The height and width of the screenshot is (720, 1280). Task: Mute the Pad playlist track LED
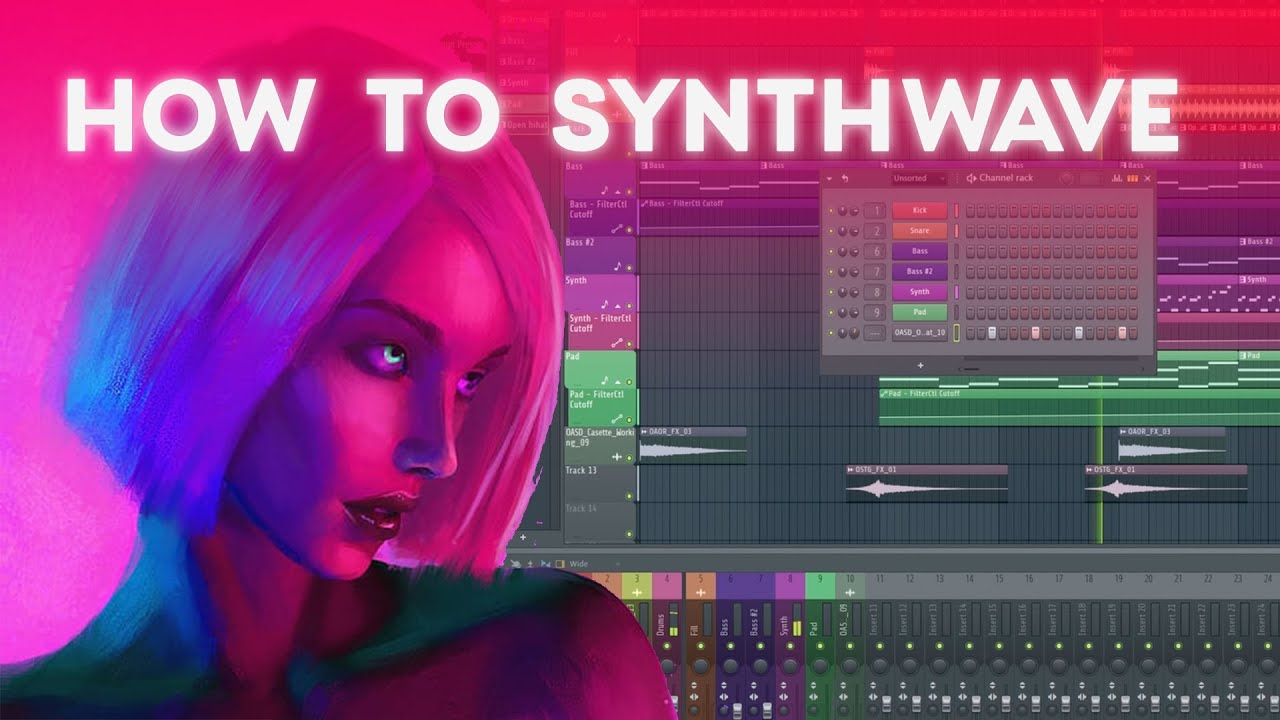tap(629, 382)
